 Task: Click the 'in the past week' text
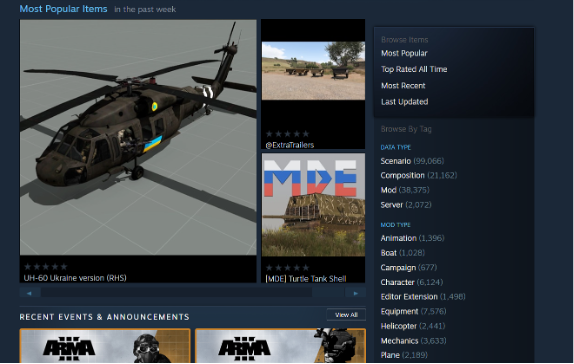(145, 10)
